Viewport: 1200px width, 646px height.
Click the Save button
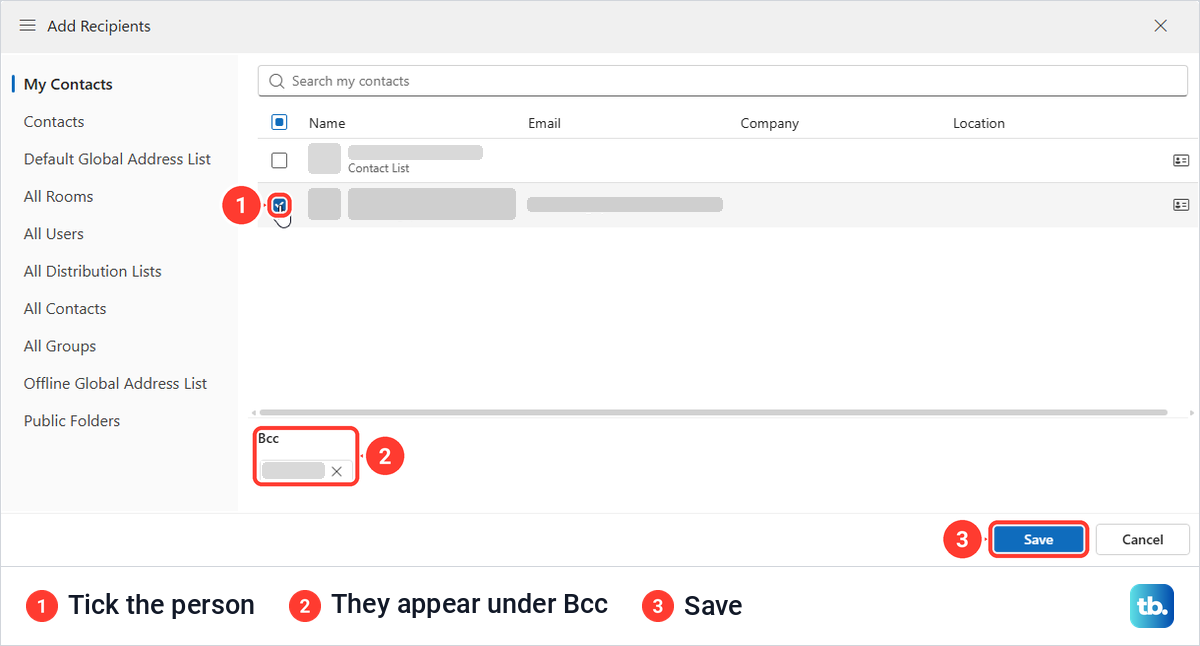tap(1038, 539)
